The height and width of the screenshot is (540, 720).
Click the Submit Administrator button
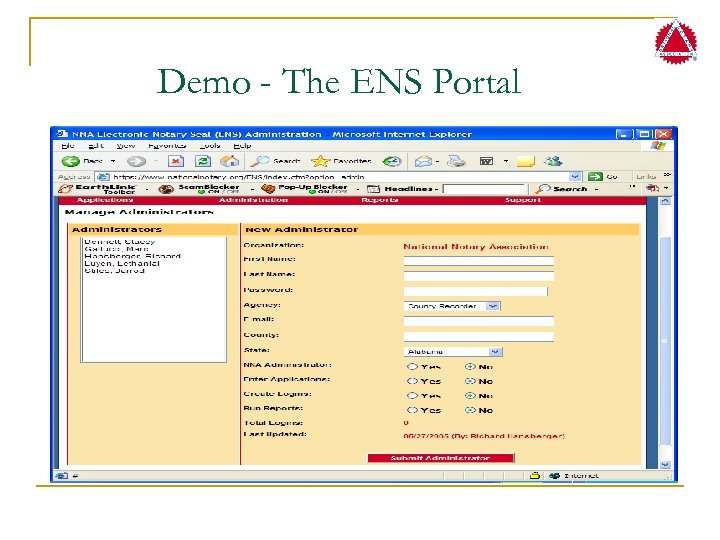tap(441, 458)
